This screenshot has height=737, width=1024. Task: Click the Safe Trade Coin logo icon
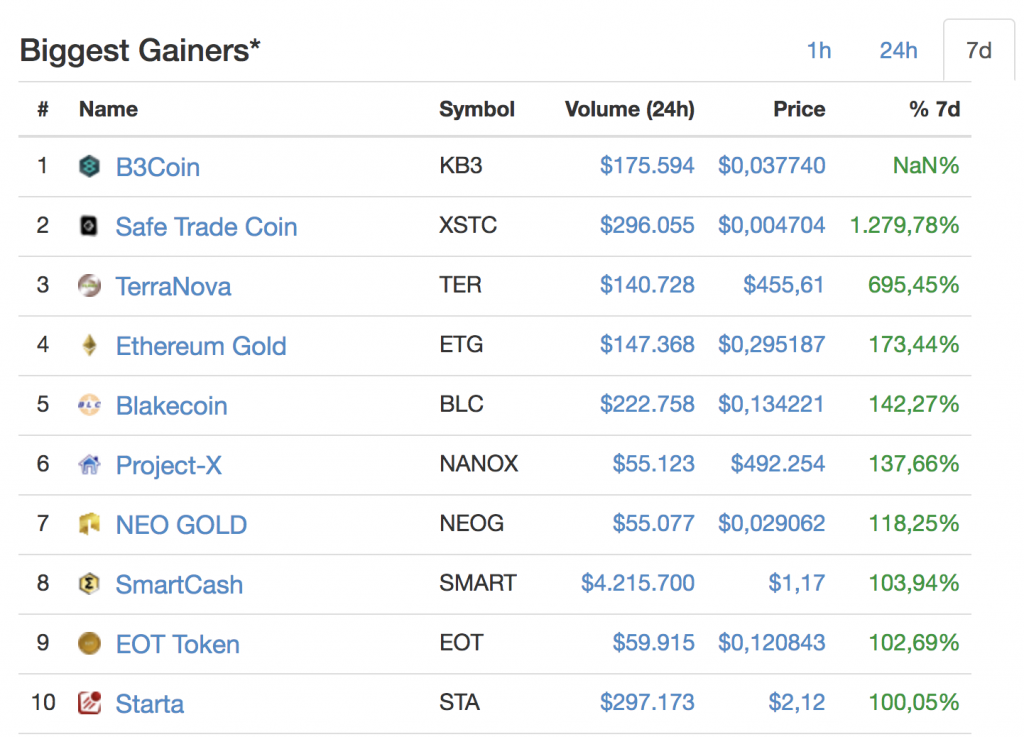(x=88, y=226)
